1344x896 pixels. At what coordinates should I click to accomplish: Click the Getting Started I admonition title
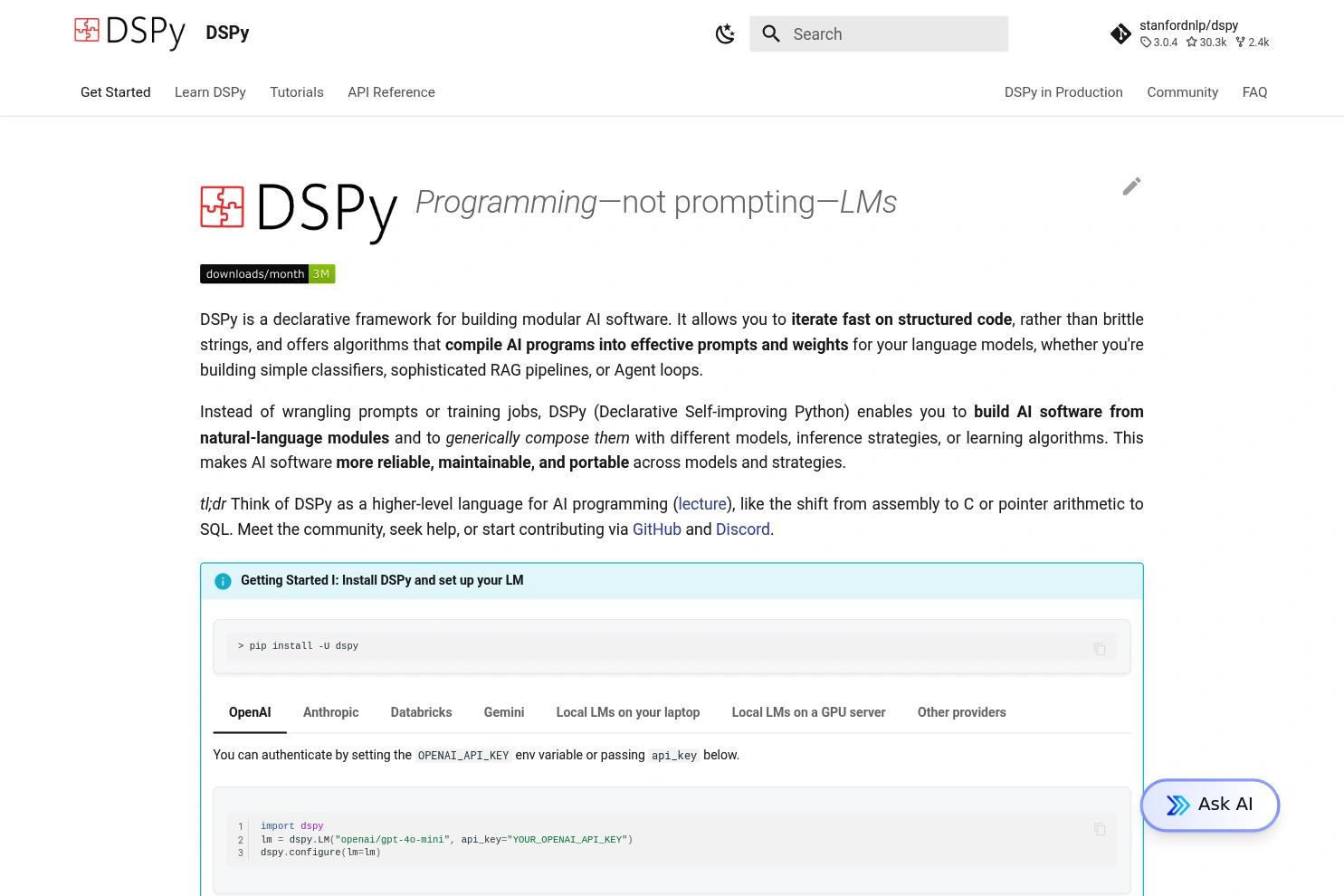click(x=382, y=580)
